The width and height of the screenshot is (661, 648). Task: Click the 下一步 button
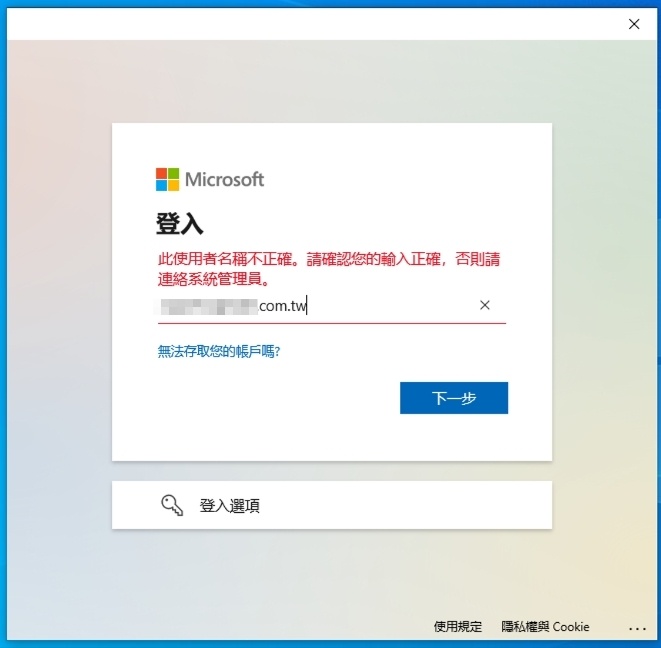tap(454, 398)
